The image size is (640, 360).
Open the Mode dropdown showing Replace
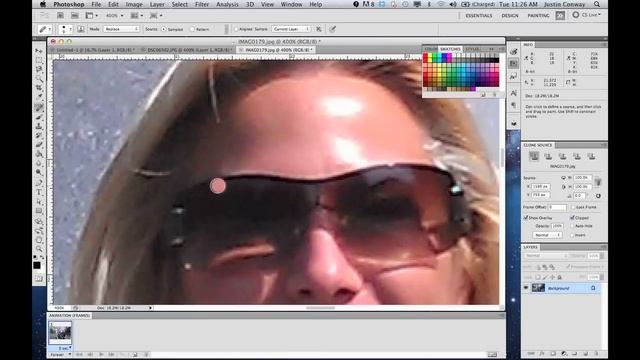tap(121, 29)
